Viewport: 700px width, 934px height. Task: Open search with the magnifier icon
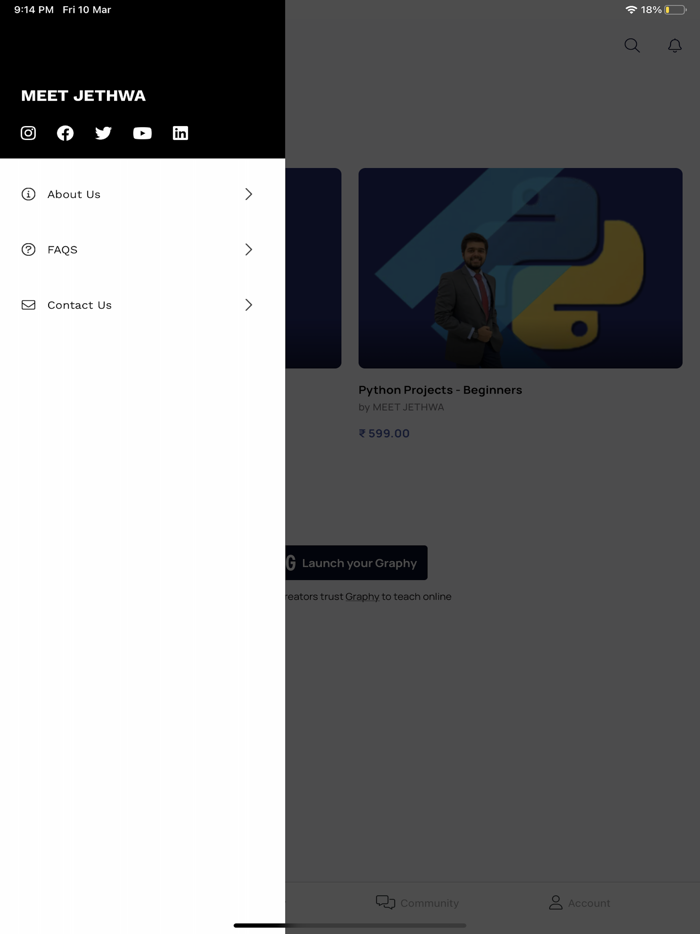(631, 45)
